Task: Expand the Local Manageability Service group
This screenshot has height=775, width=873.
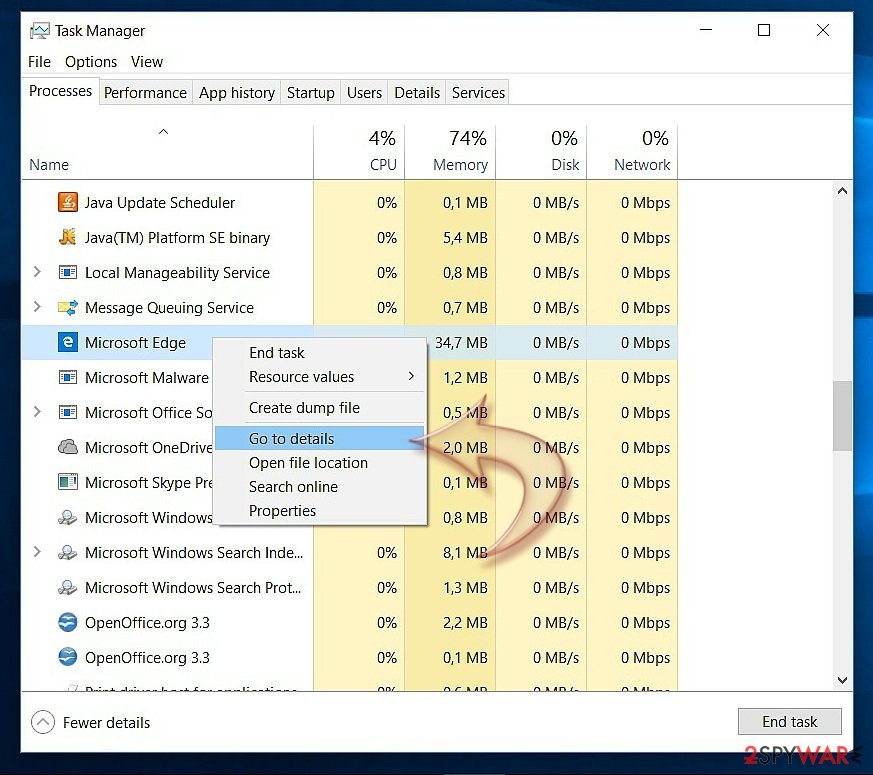Action: click(x=37, y=272)
